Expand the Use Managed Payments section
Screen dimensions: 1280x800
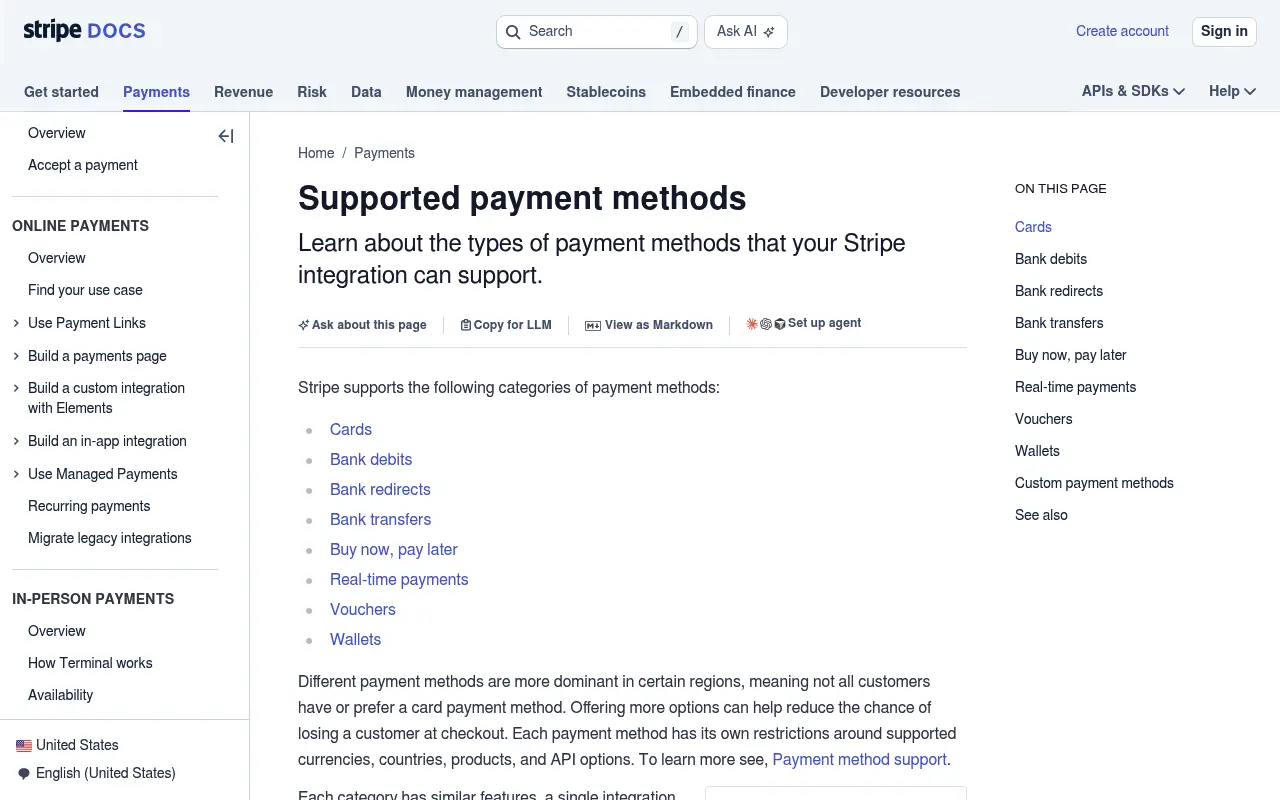[16, 474]
